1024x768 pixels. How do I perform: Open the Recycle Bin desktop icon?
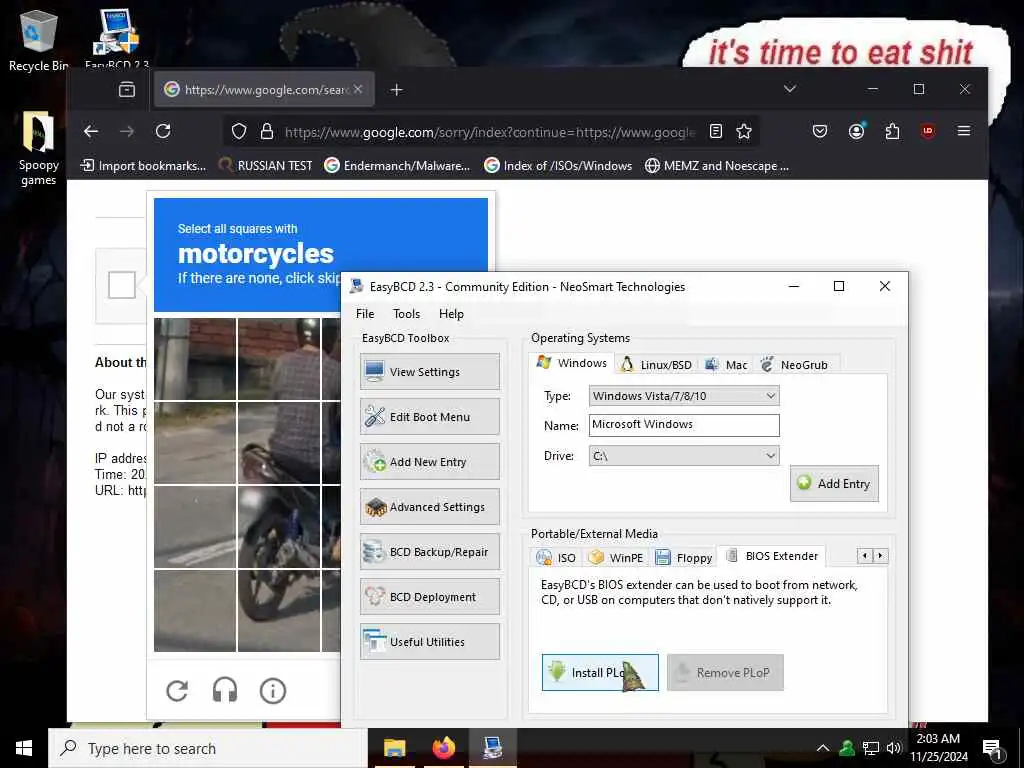39,40
